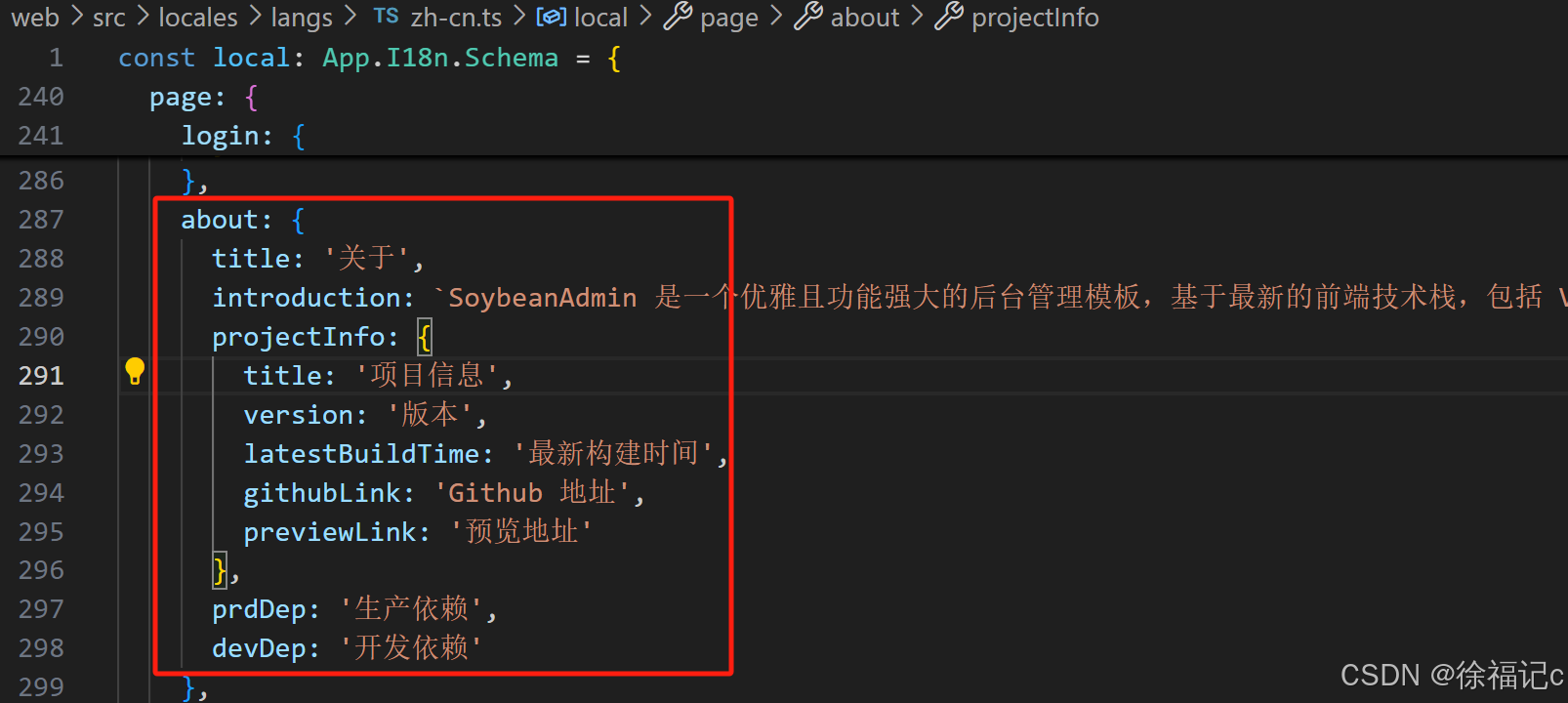Click the string '项目信息' on line 291
This screenshot has width=1568, height=703.
428,375
